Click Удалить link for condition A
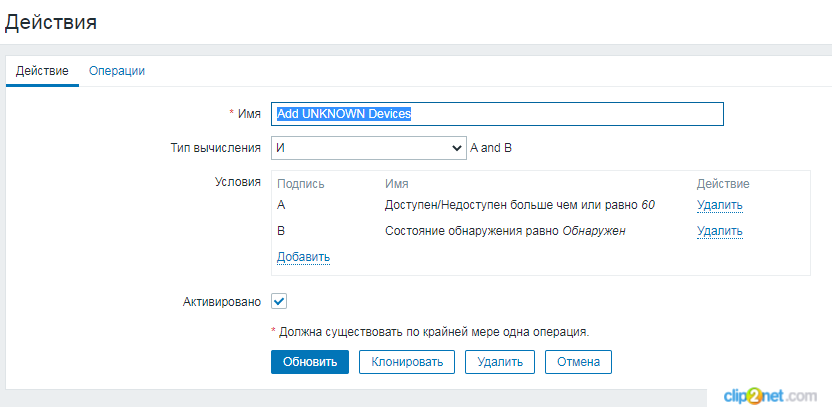The image size is (832, 407). pos(719,206)
